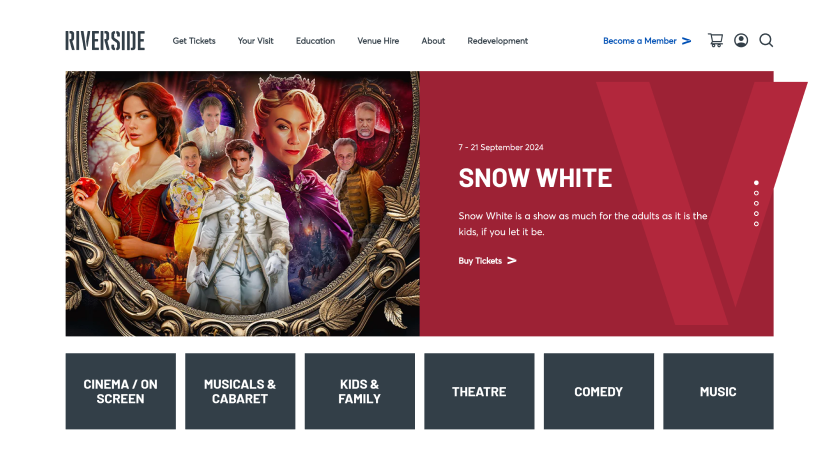Open the Venue Hire menu
Image resolution: width=838 pixels, height=474 pixels.
pyautogui.click(x=378, y=41)
